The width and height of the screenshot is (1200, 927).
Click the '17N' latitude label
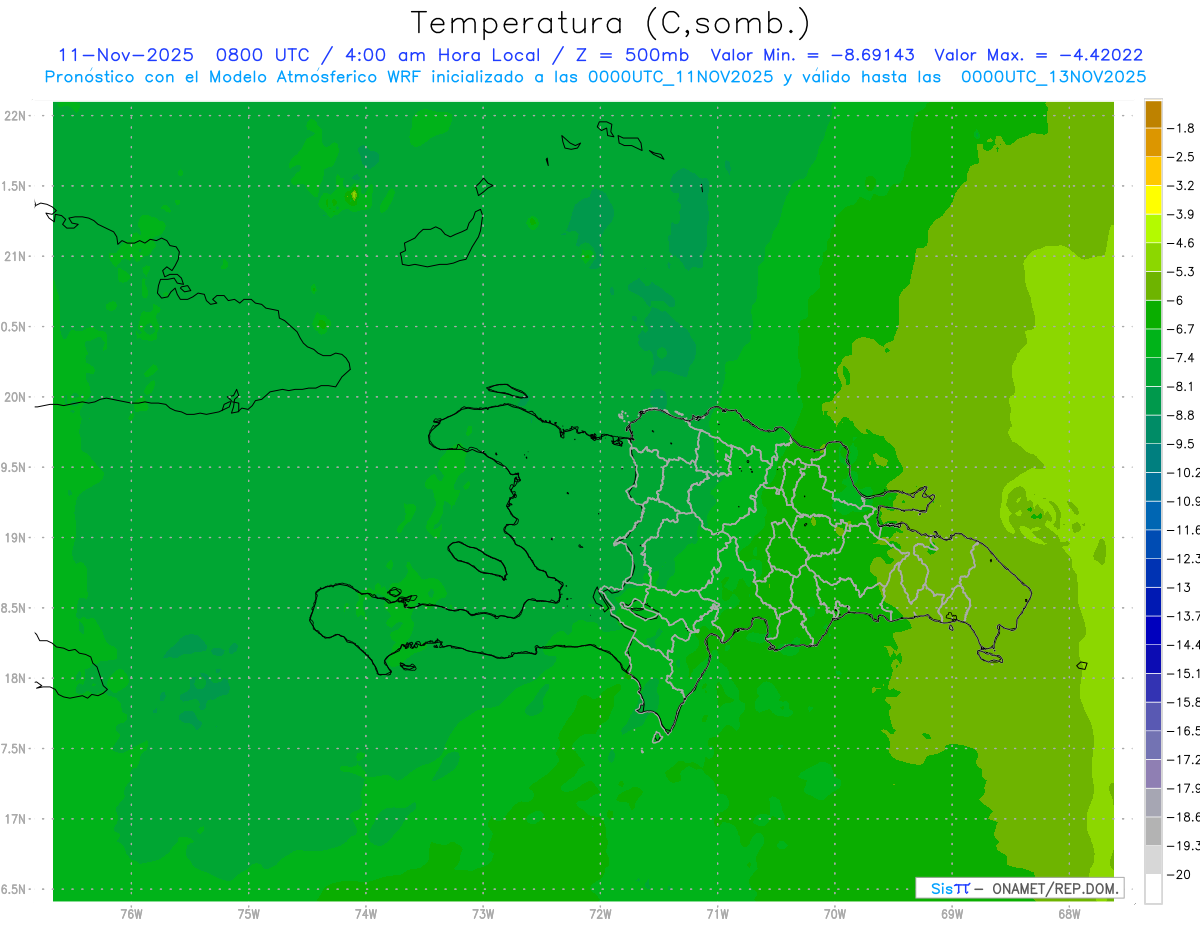[x=17, y=819]
